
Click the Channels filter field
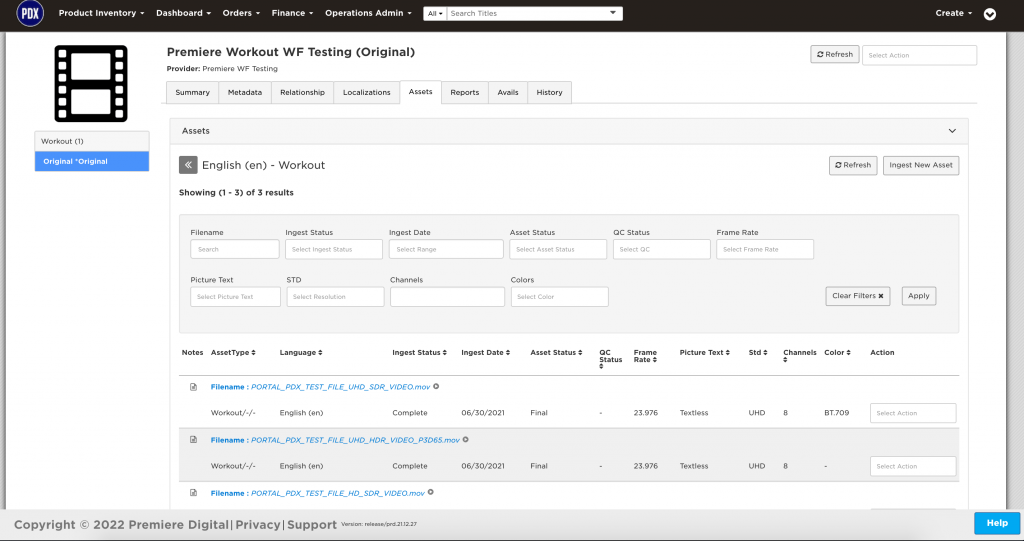(x=447, y=297)
